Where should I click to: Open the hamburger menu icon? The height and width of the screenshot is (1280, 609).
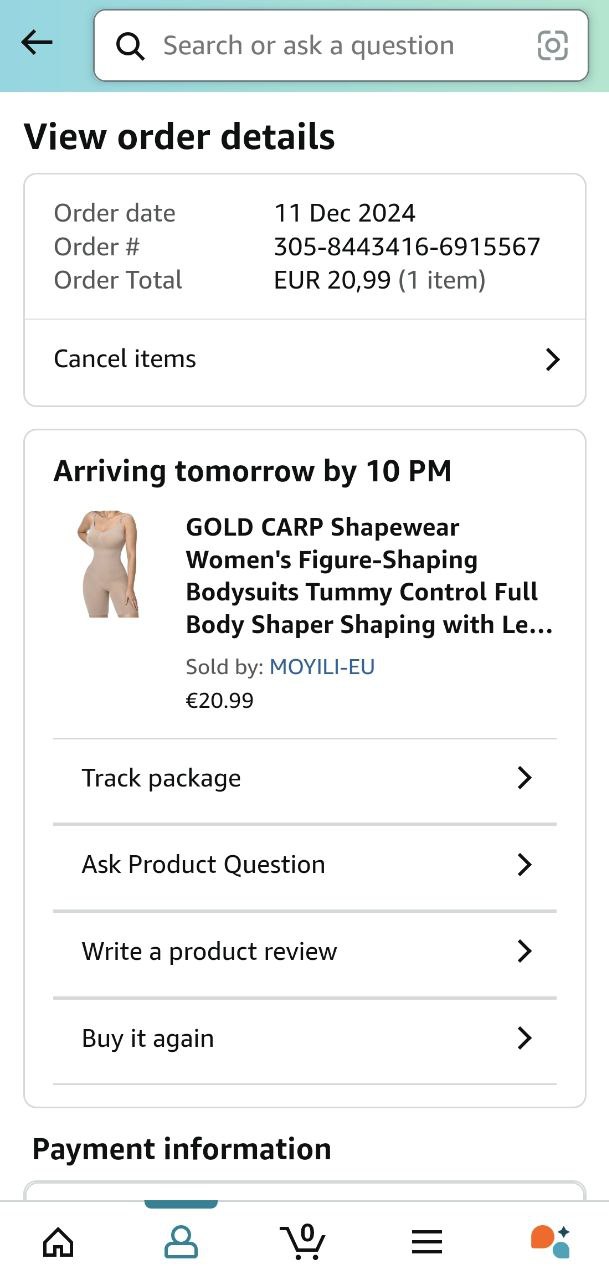pos(427,1241)
